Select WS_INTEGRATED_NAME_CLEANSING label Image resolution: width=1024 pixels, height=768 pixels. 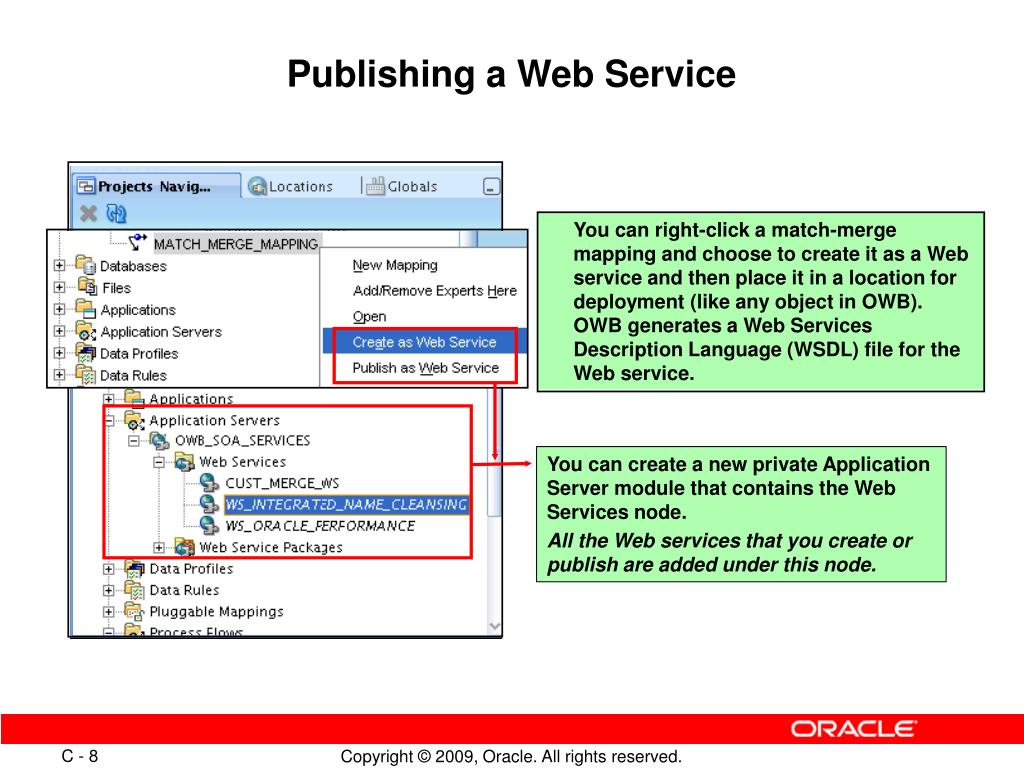(x=346, y=504)
